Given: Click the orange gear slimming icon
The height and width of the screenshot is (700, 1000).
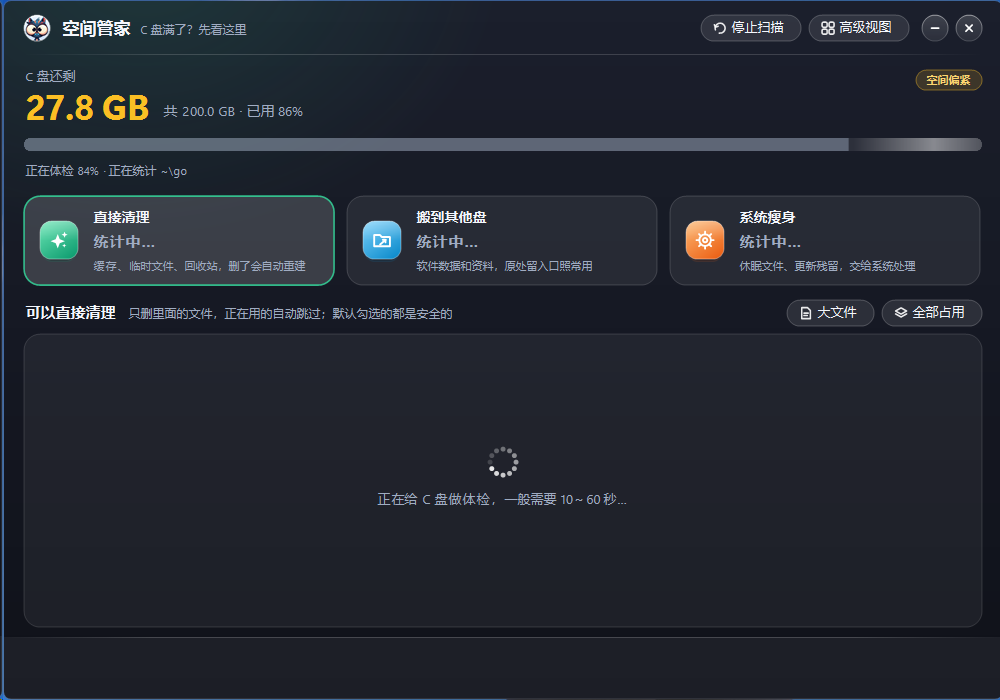Looking at the screenshot, I should (x=705, y=240).
